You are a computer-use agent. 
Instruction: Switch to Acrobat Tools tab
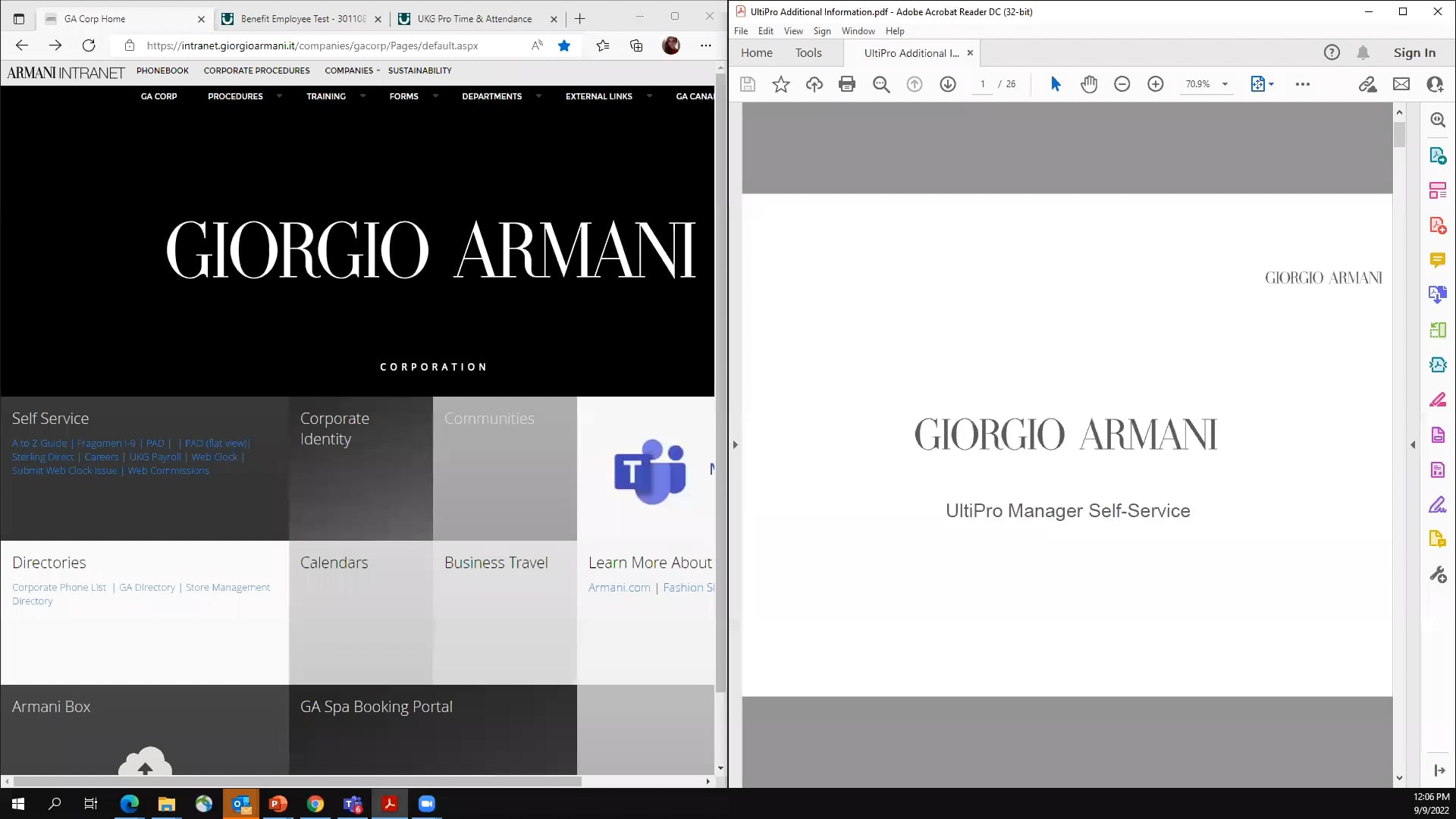tap(808, 52)
